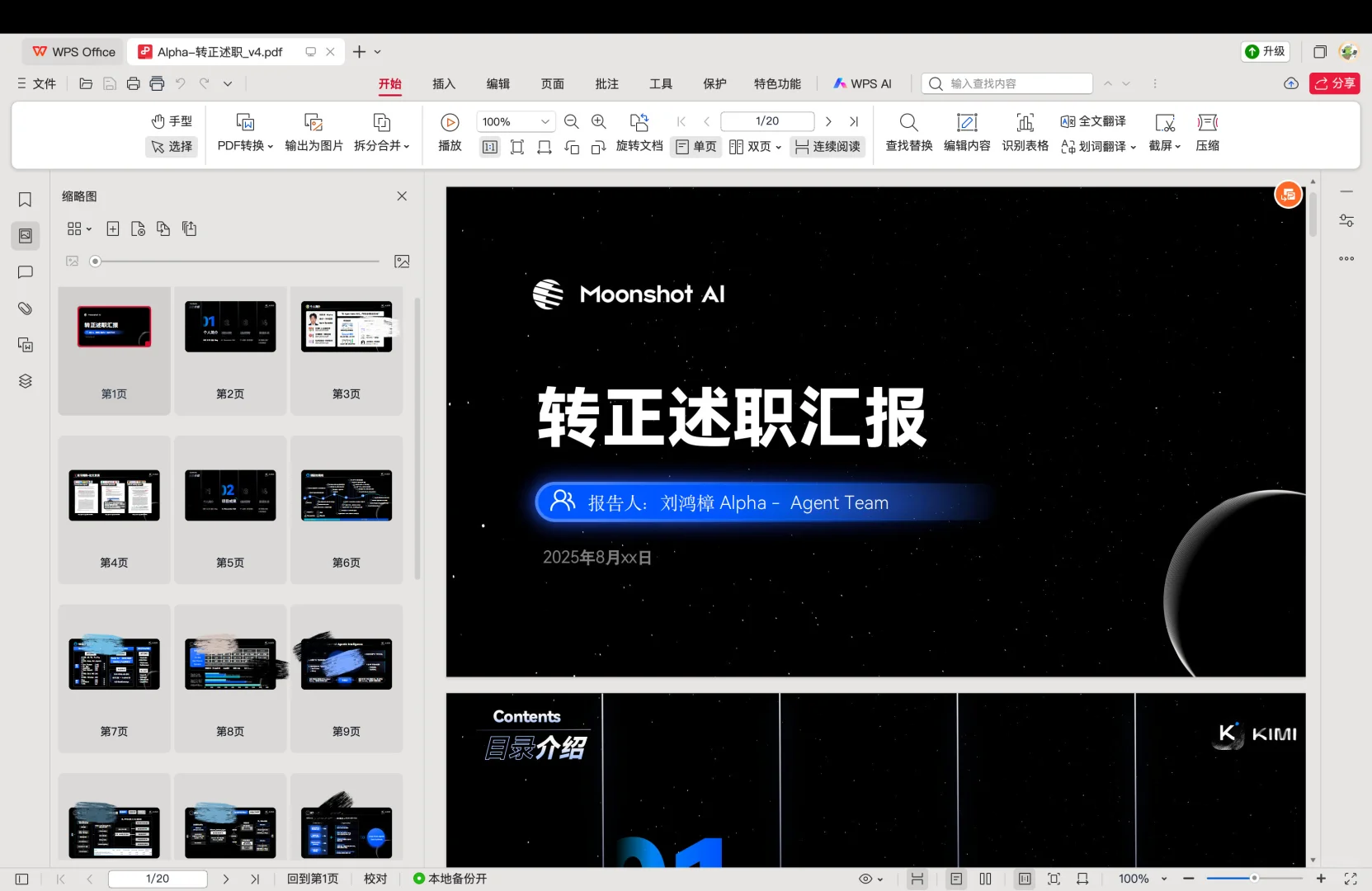The width and height of the screenshot is (1372, 891).
Task: Open the bookmark panel in the sidebar
Action: 26,200
